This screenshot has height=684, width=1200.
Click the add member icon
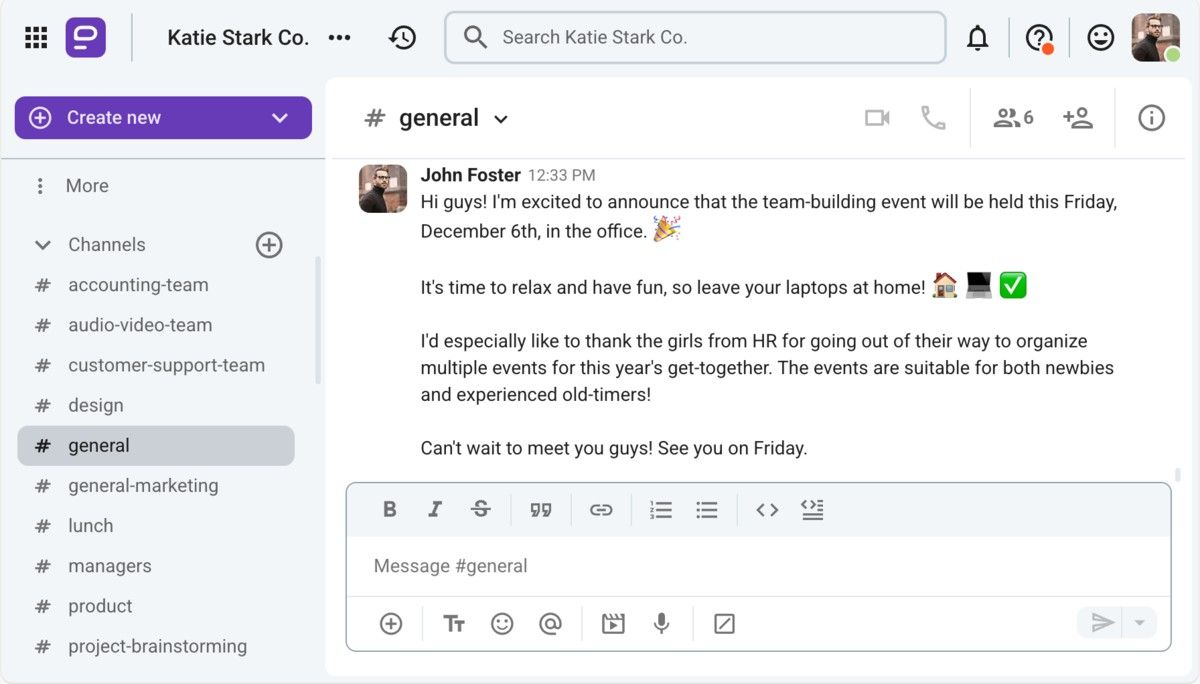(x=1077, y=118)
